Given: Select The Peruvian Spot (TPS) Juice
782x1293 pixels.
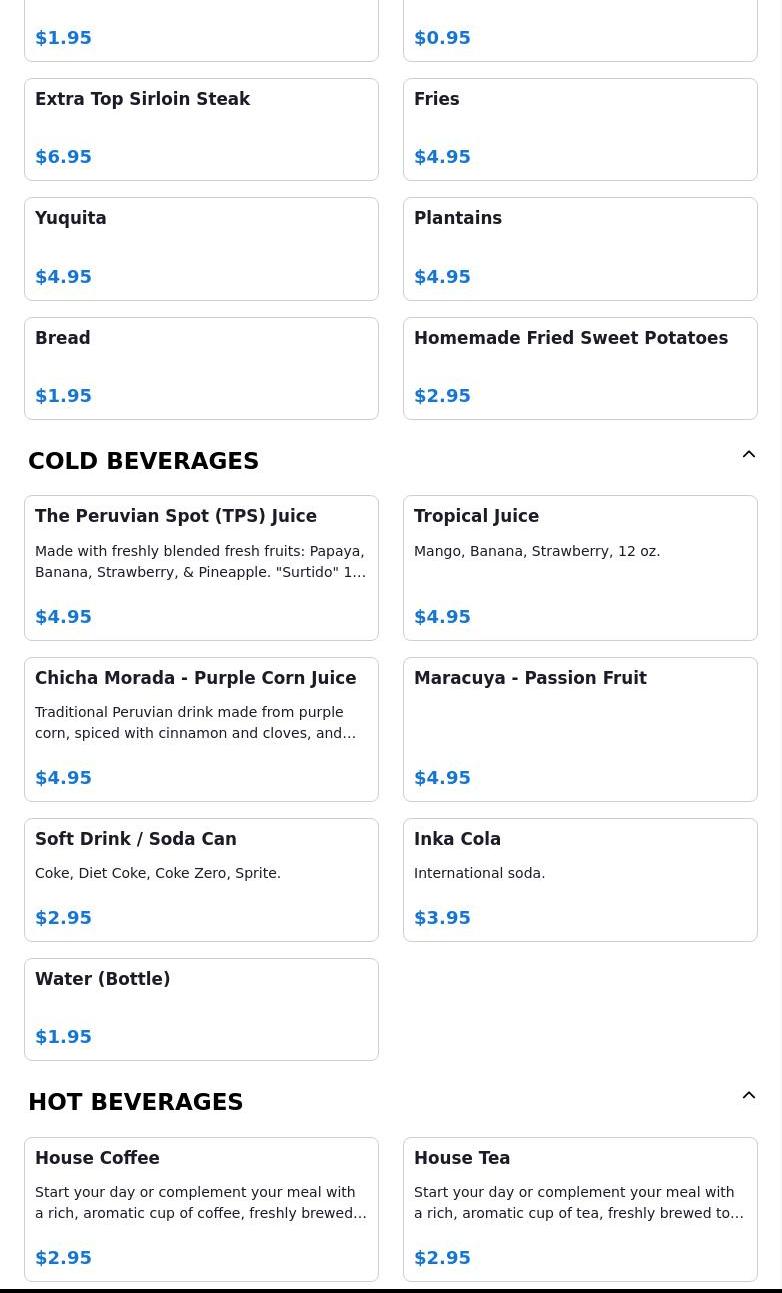Looking at the screenshot, I should click(x=201, y=567).
